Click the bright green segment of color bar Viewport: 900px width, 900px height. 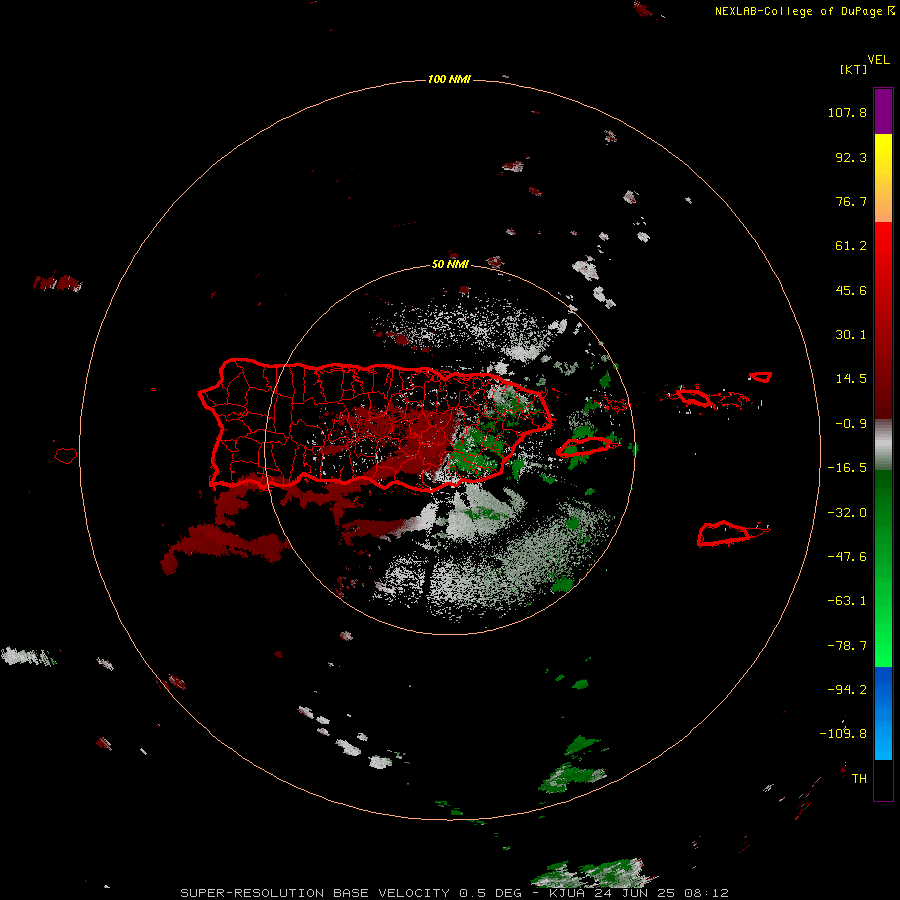(x=883, y=568)
